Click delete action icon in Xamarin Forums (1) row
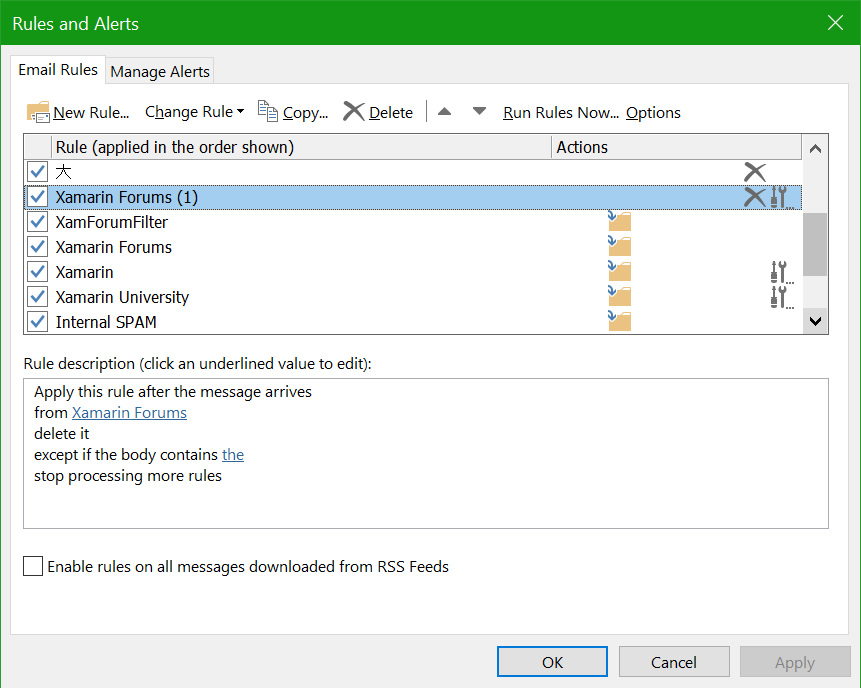The image size is (861, 688). 754,197
